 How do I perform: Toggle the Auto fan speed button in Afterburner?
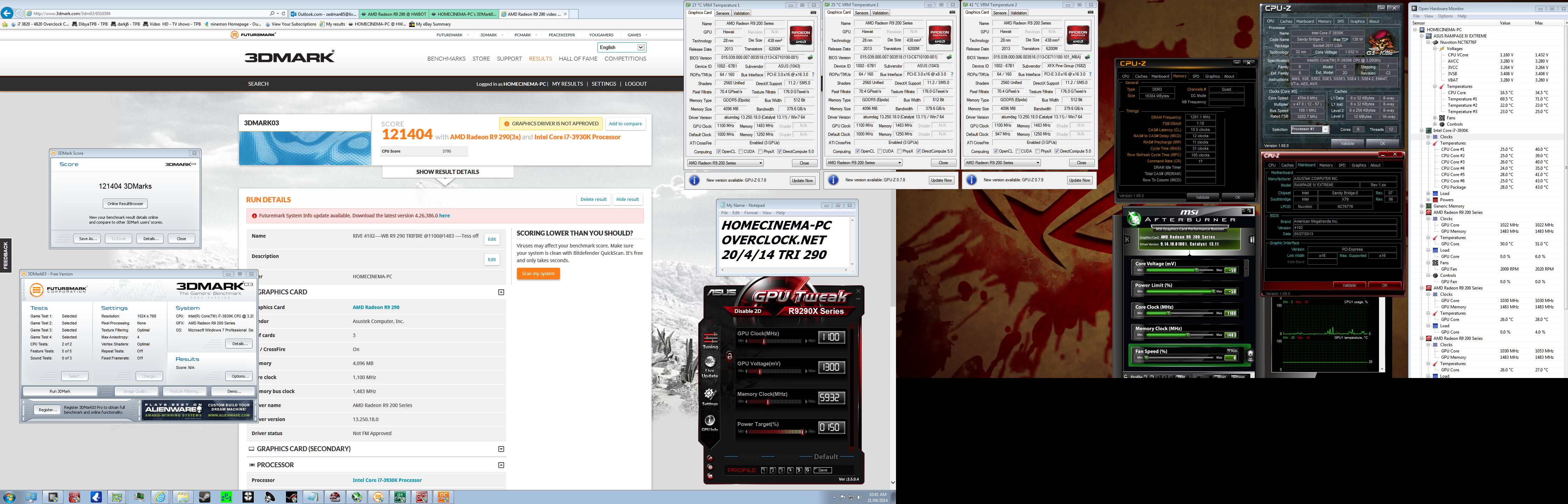(1232, 351)
